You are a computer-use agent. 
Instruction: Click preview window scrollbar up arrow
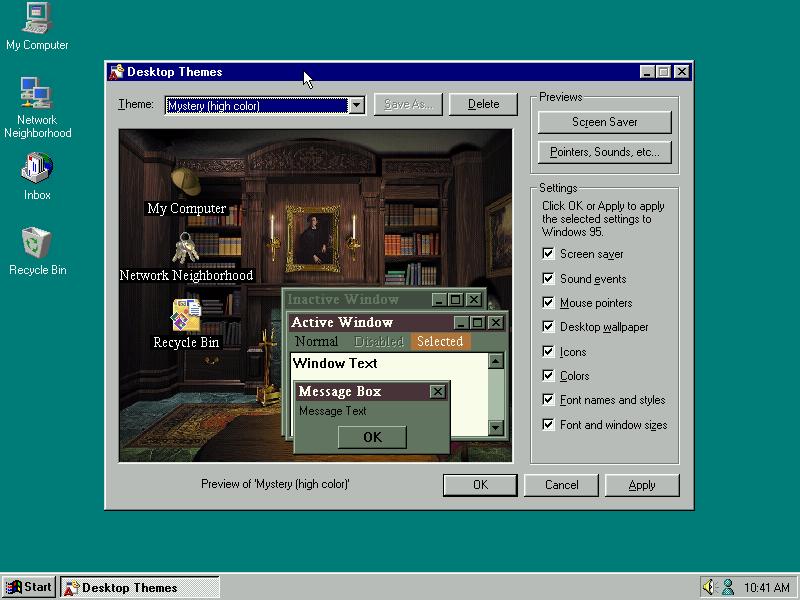click(496, 361)
